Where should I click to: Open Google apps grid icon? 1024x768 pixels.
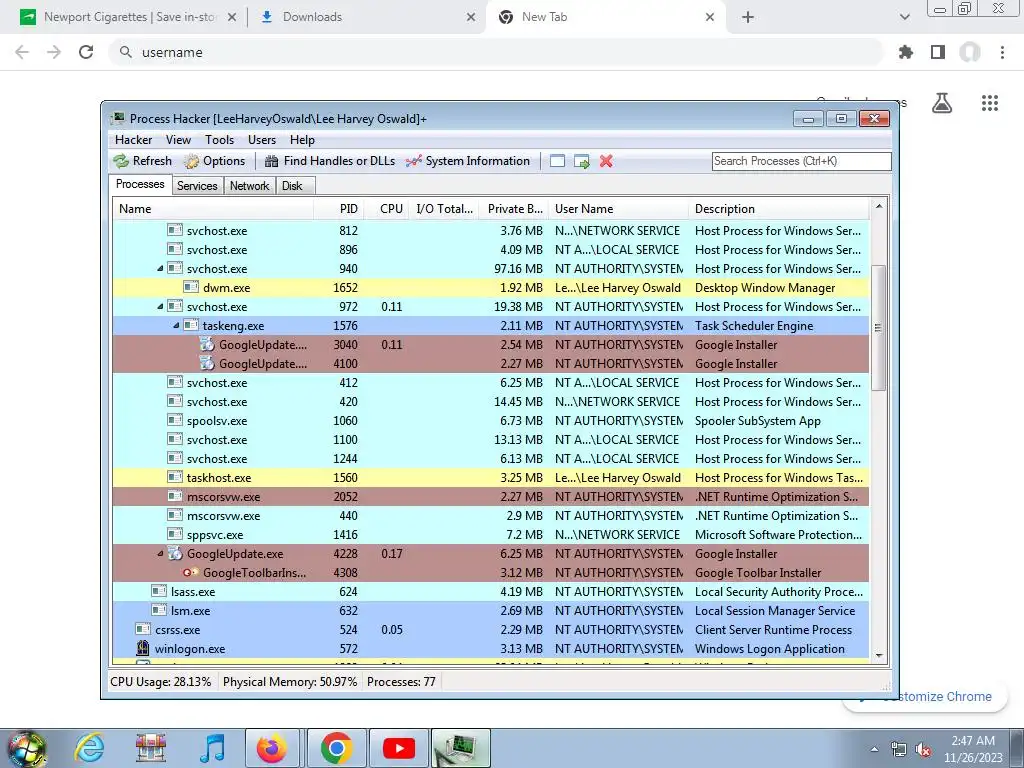[990, 103]
